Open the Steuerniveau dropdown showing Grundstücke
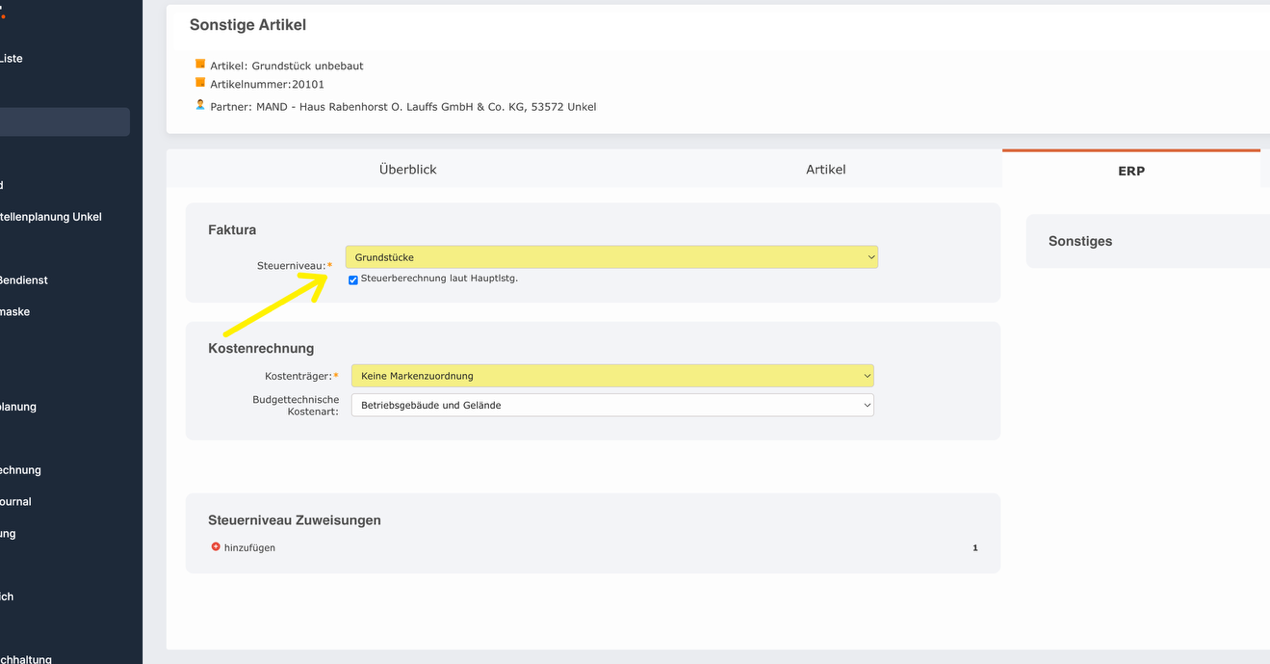Viewport: 1270px width, 664px height. (611, 257)
